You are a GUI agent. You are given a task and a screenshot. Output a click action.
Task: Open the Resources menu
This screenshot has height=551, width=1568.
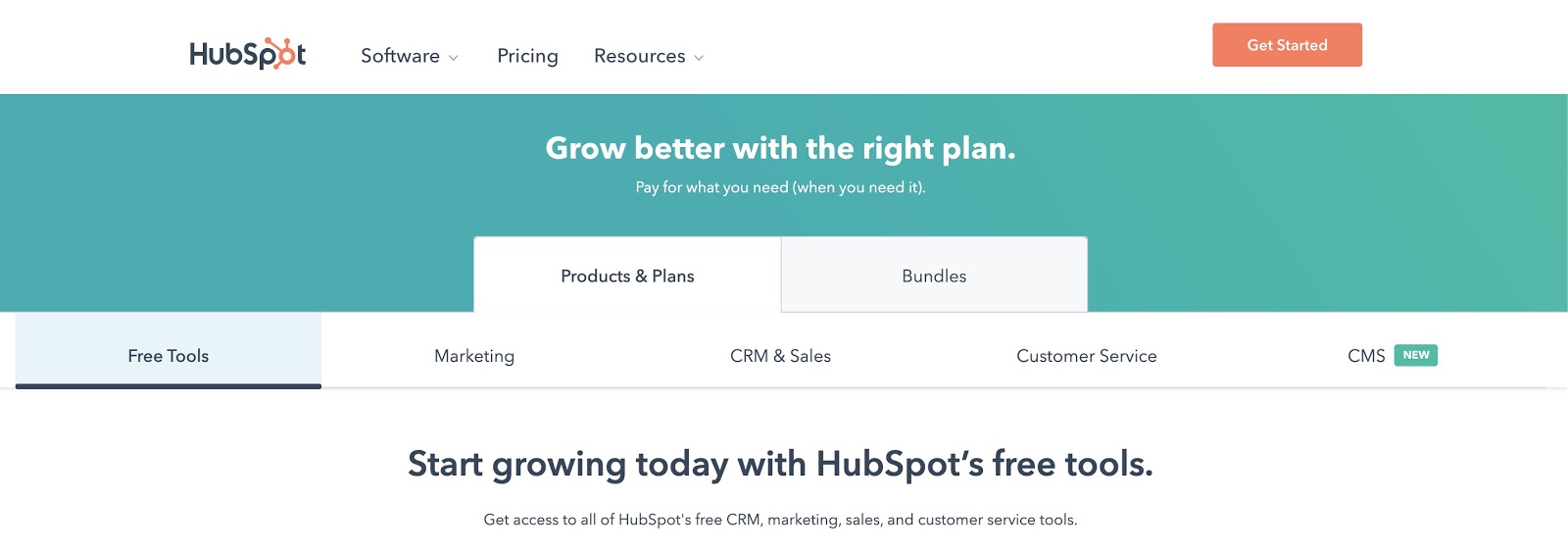tap(639, 56)
